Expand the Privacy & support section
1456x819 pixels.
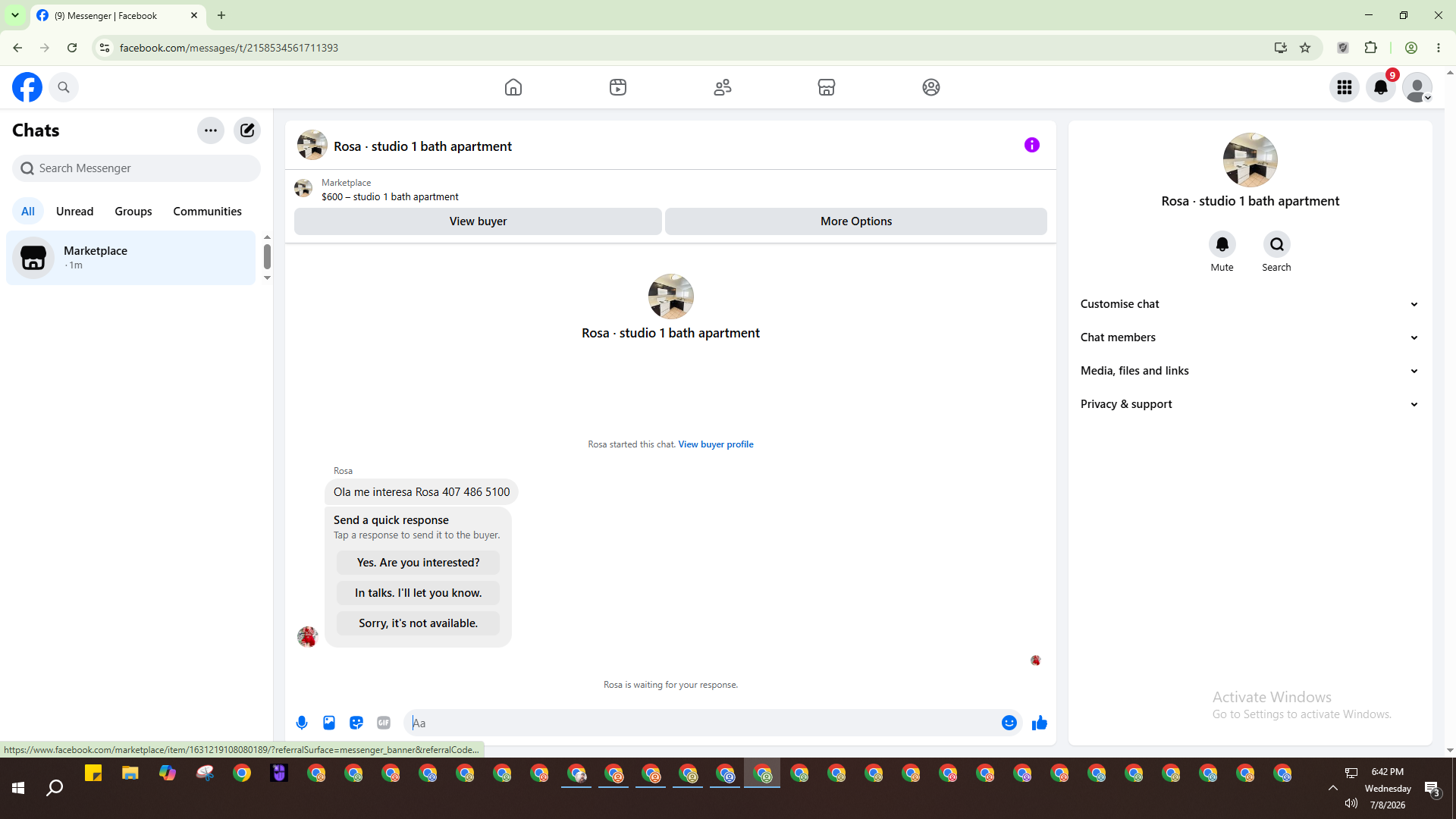(x=1250, y=404)
